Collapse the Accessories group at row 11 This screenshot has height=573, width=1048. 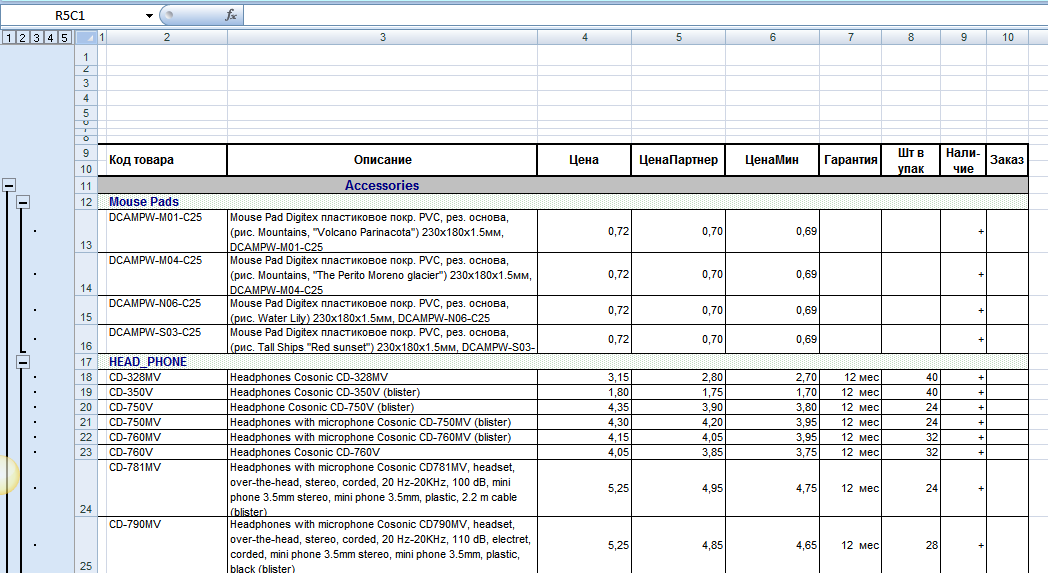(9, 185)
